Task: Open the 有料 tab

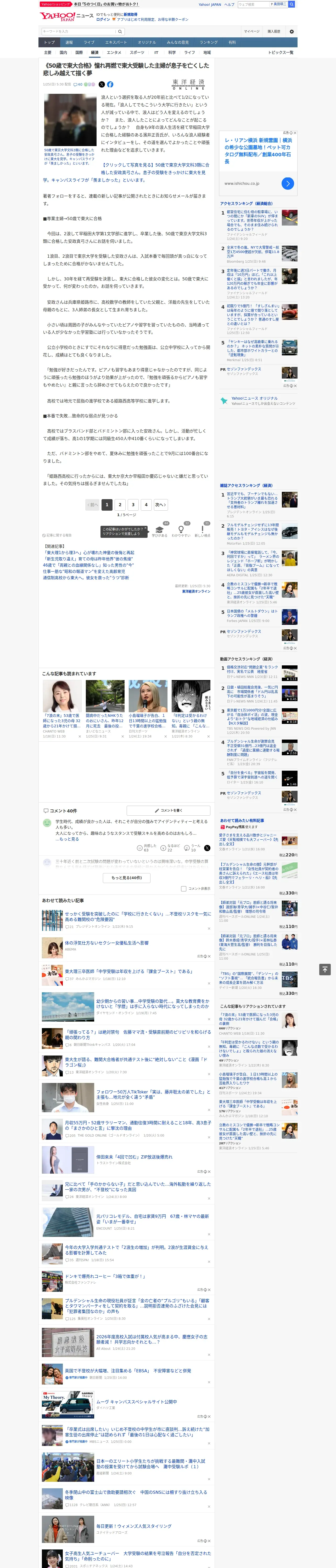Action: [232, 43]
